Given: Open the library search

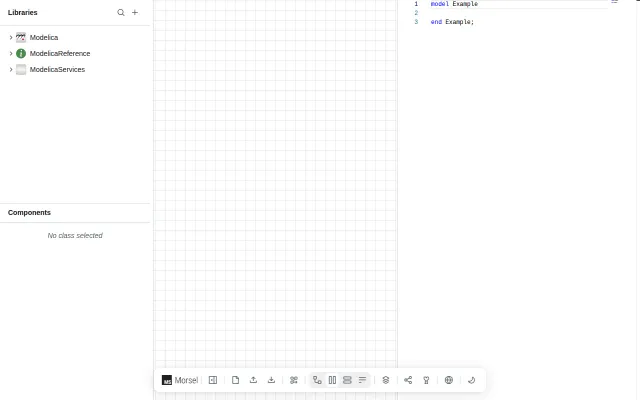Looking at the screenshot, I should [x=121, y=13].
